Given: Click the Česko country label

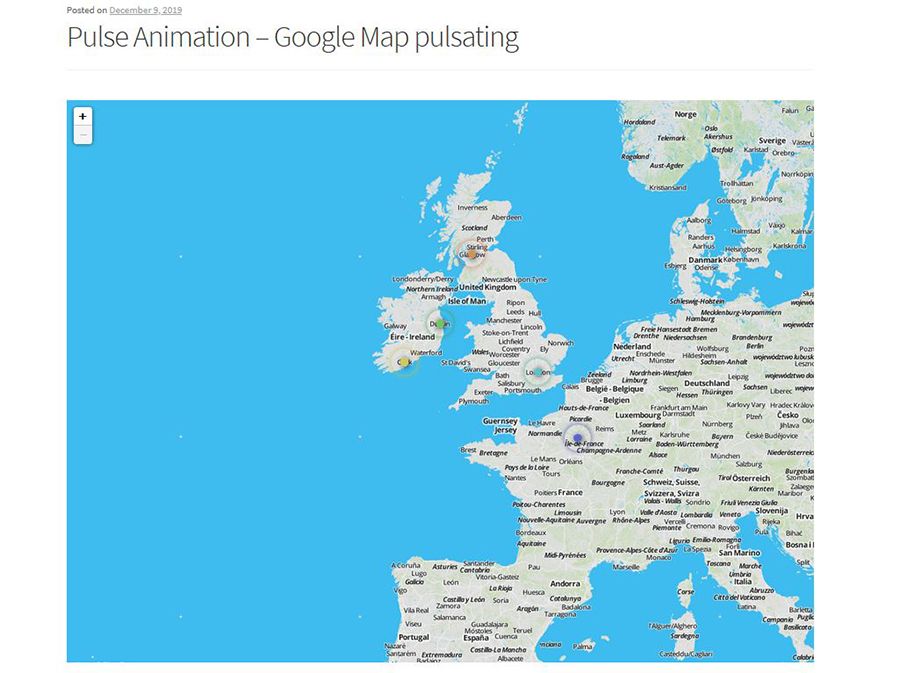Looking at the screenshot, I should click(x=788, y=415).
